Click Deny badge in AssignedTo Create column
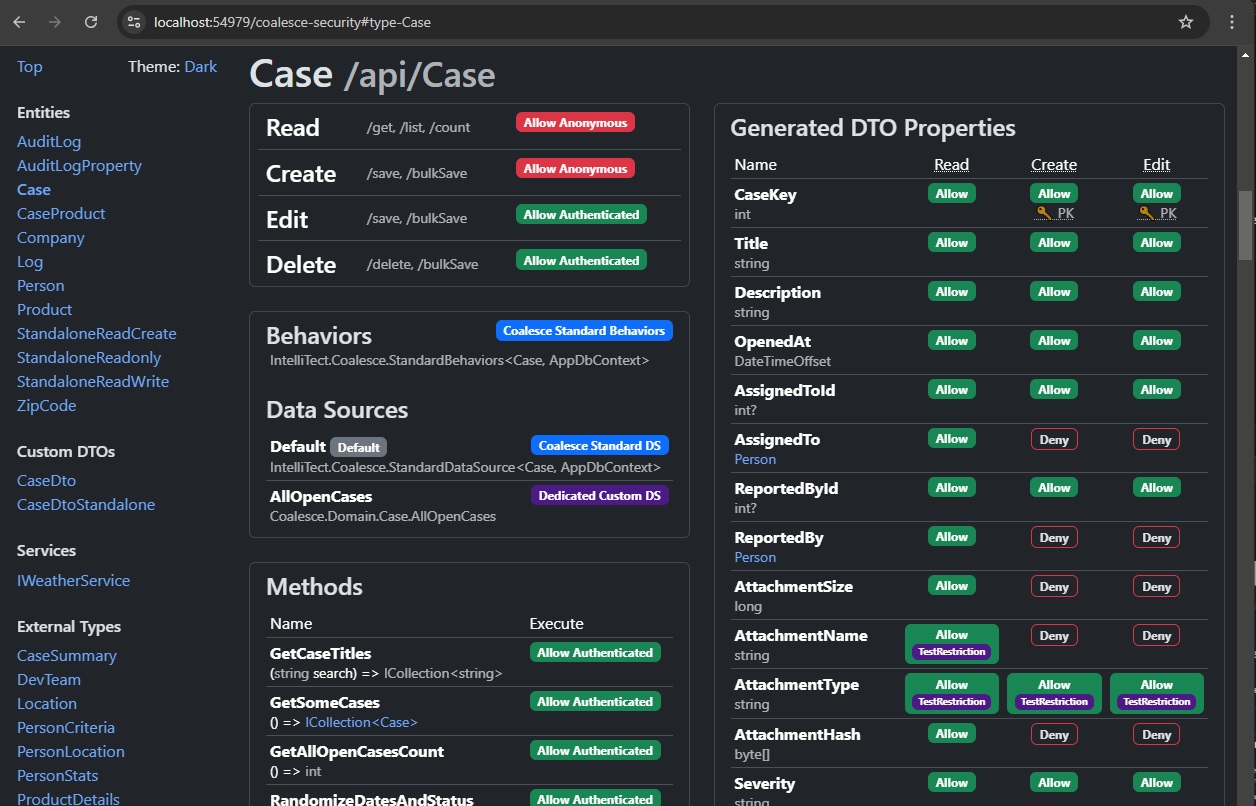 [x=1054, y=439]
